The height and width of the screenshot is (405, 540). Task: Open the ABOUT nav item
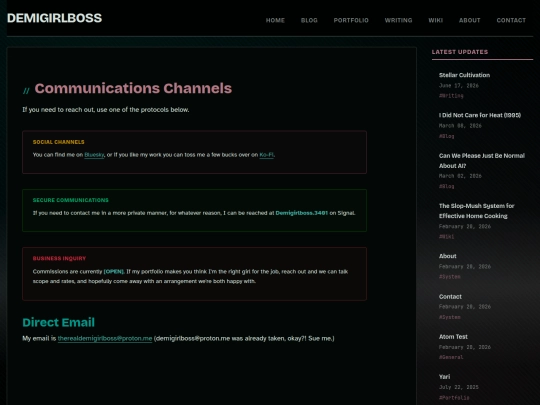[469, 20]
